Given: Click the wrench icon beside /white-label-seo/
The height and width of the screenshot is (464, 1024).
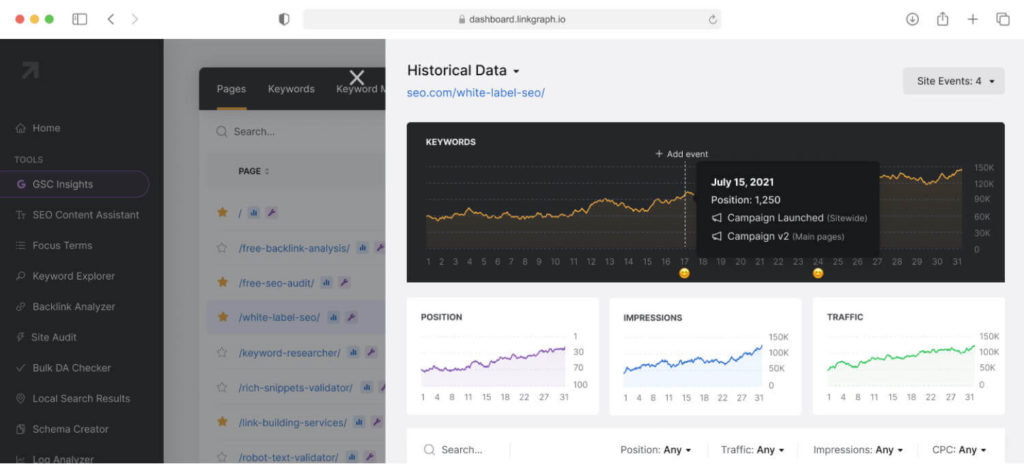Looking at the screenshot, I should [351, 318].
